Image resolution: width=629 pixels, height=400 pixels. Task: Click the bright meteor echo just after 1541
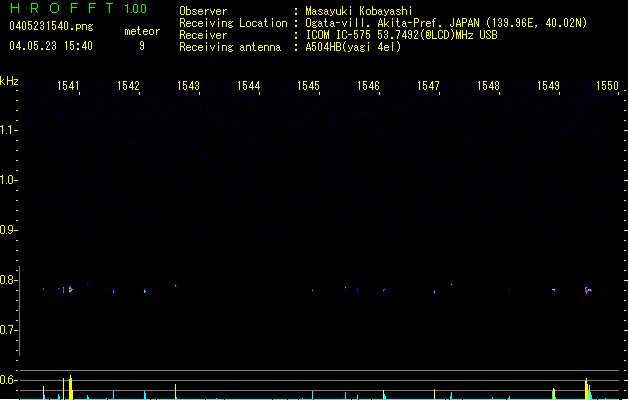71,289
